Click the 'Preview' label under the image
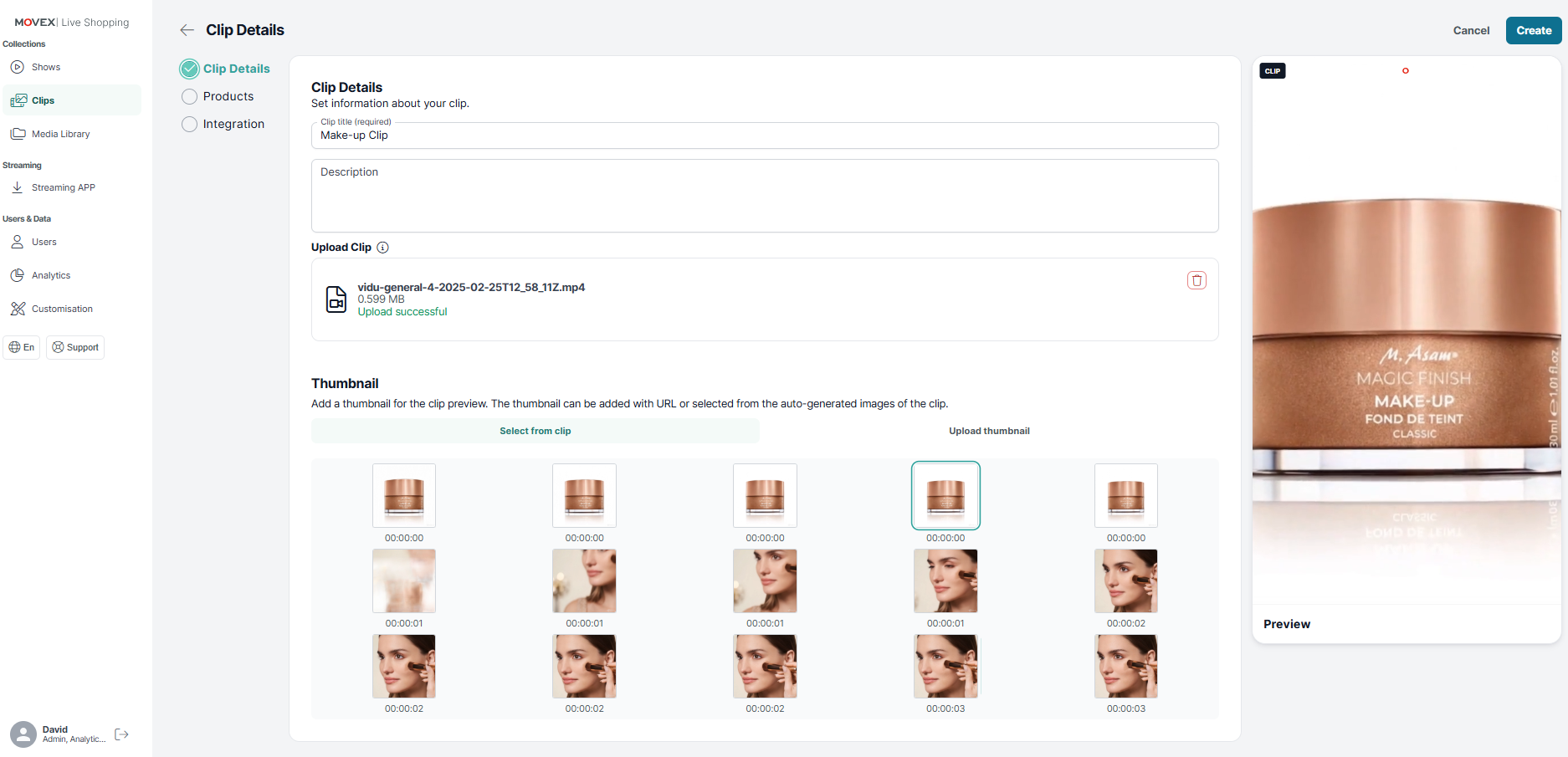The width and height of the screenshot is (1568, 757). tap(1287, 624)
